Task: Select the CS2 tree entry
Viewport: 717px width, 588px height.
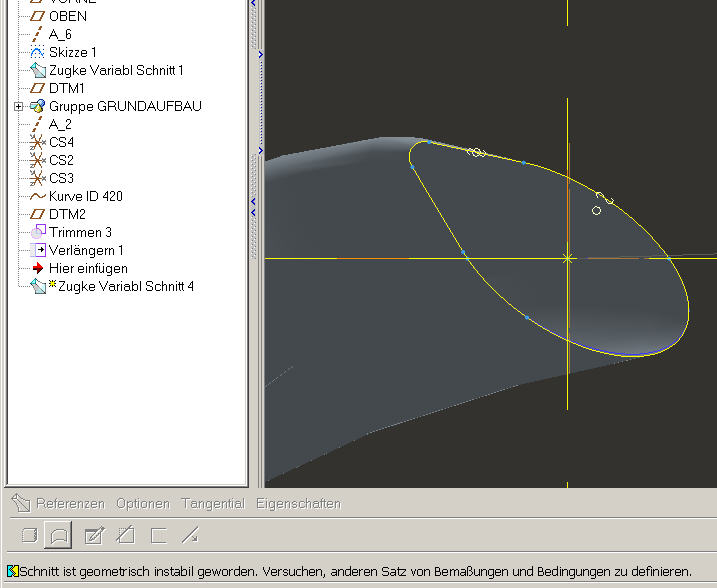Action: point(61,160)
